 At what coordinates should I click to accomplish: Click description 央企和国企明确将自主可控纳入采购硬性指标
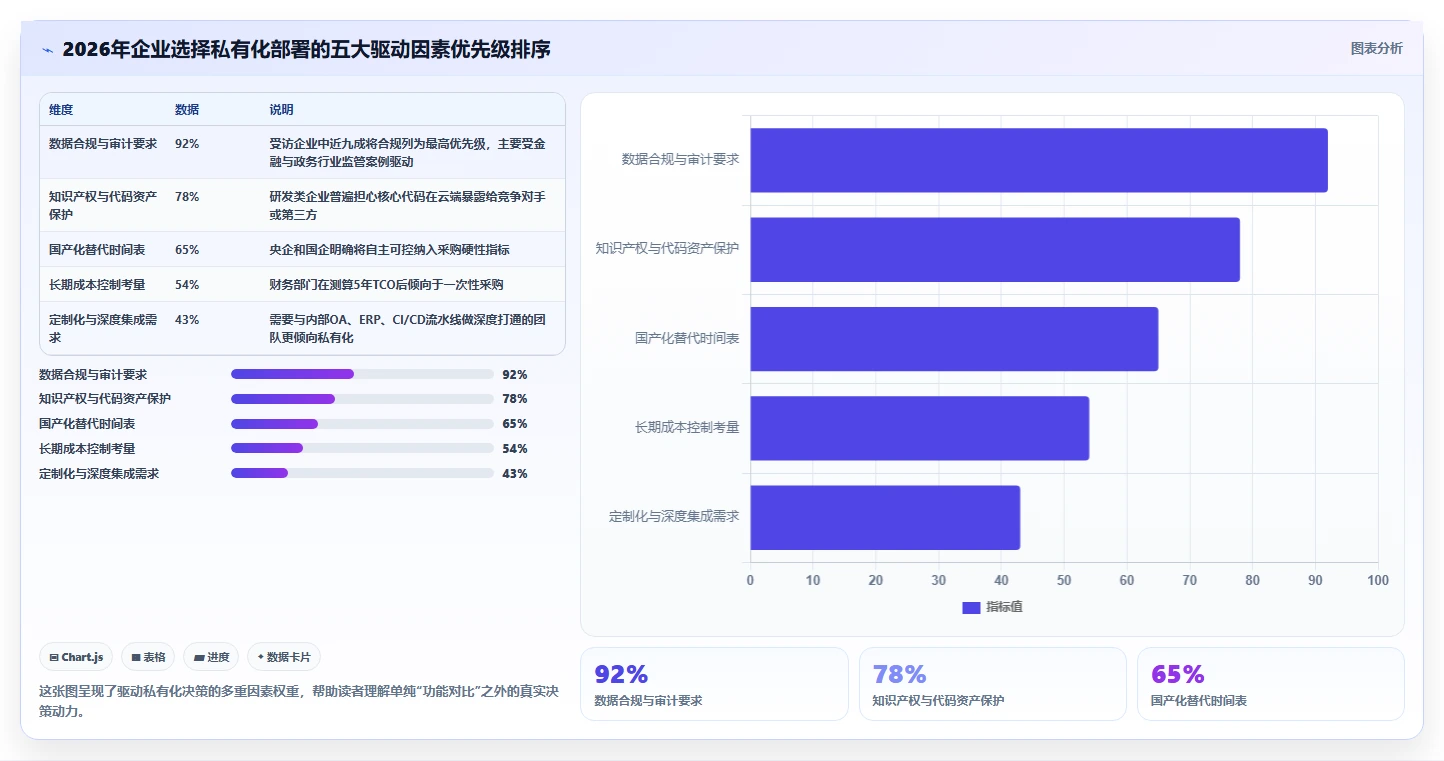pos(389,249)
